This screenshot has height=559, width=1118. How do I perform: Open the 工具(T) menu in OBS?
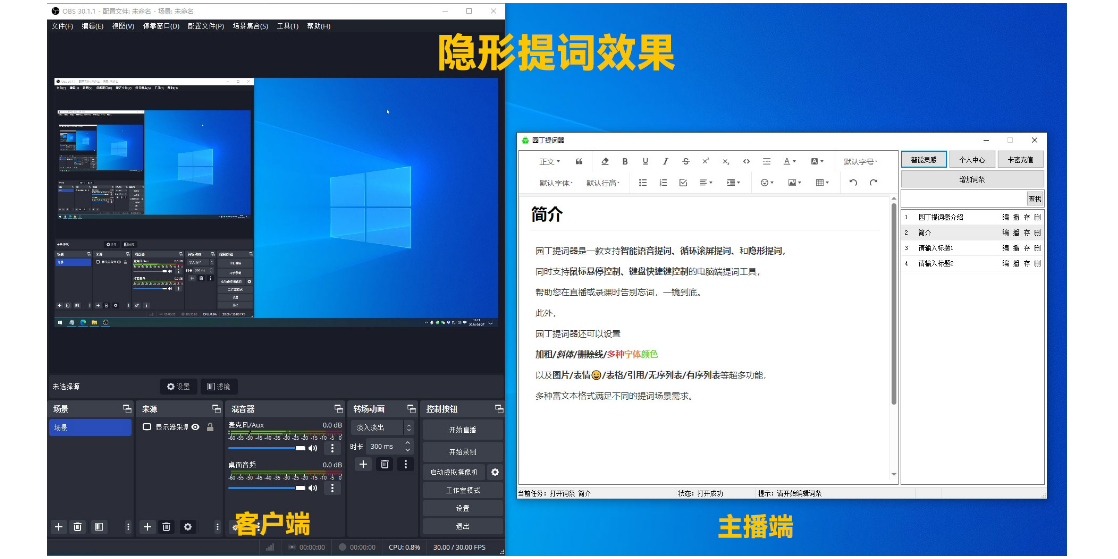click(x=288, y=26)
